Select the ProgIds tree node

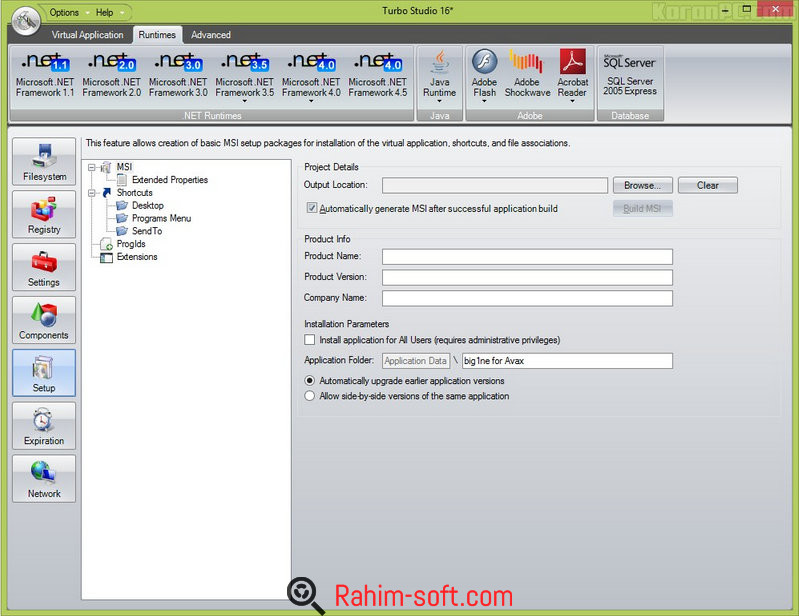[131, 244]
